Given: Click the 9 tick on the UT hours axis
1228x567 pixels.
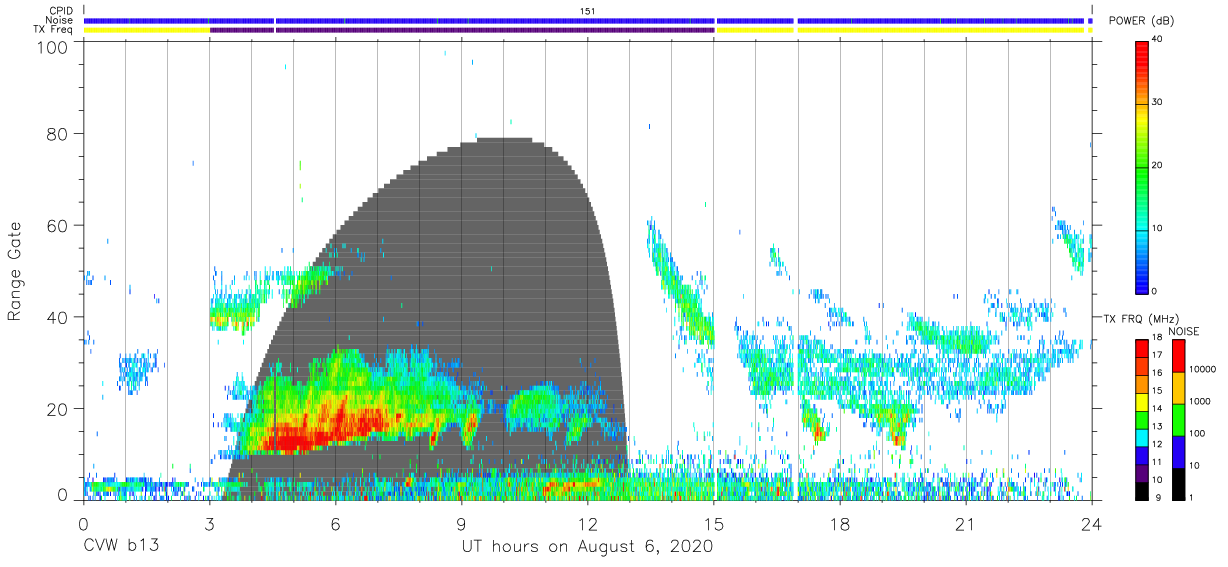Looking at the screenshot, I should coord(461,526).
